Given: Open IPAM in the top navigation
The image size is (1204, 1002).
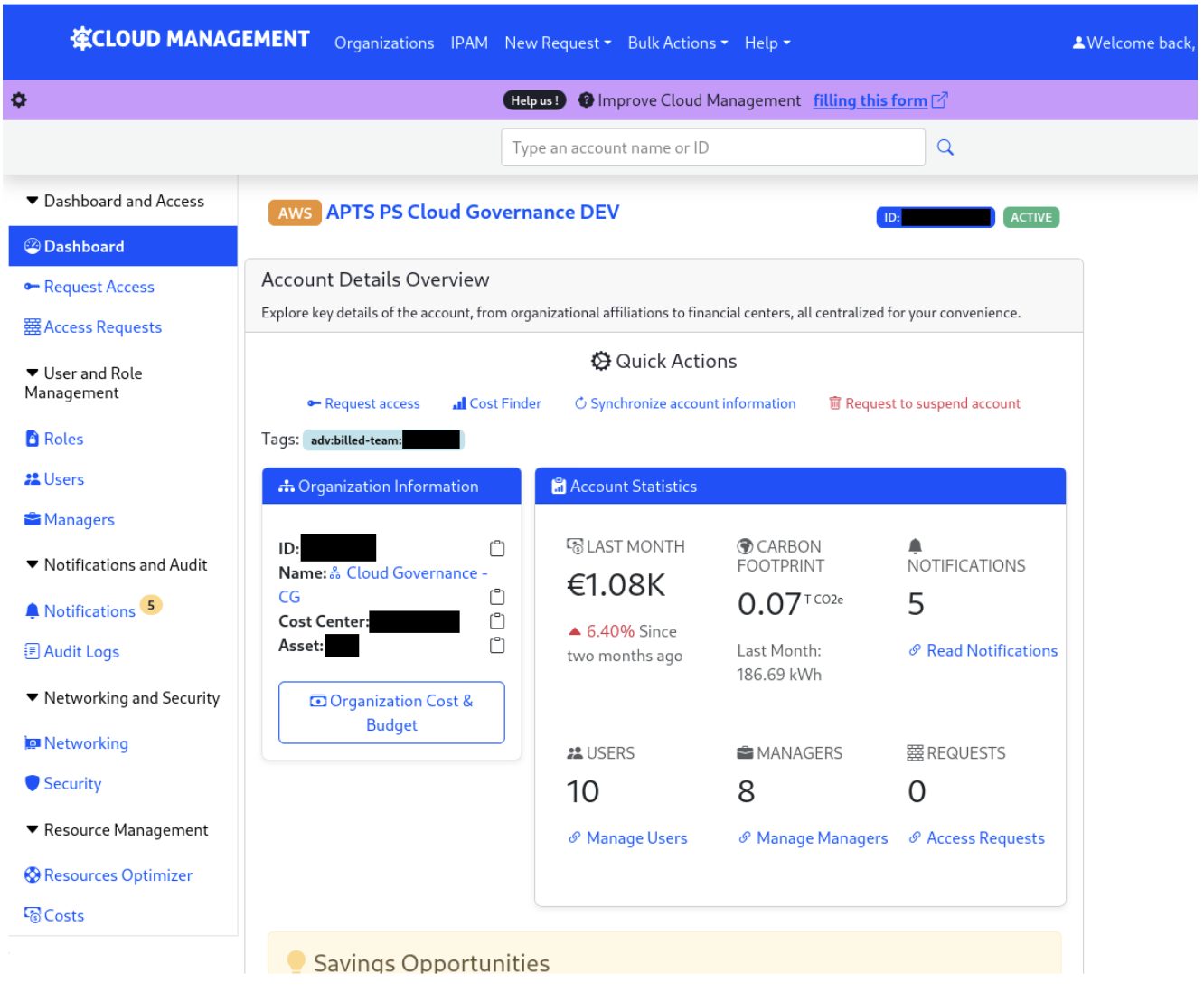Looking at the screenshot, I should click(469, 43).
